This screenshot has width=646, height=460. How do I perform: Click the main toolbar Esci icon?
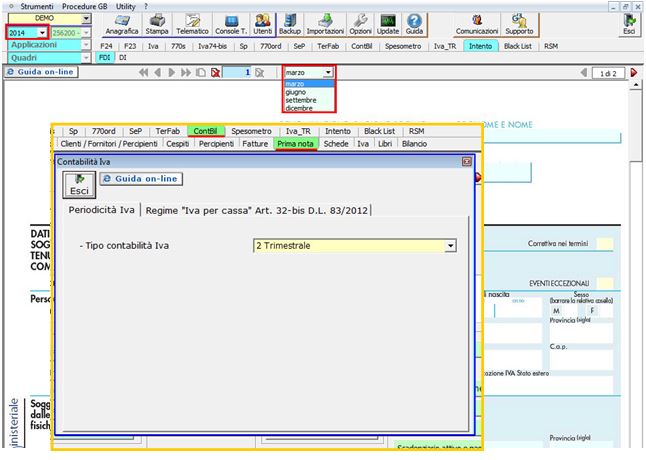pyautogui.click(x=629, y=24)
